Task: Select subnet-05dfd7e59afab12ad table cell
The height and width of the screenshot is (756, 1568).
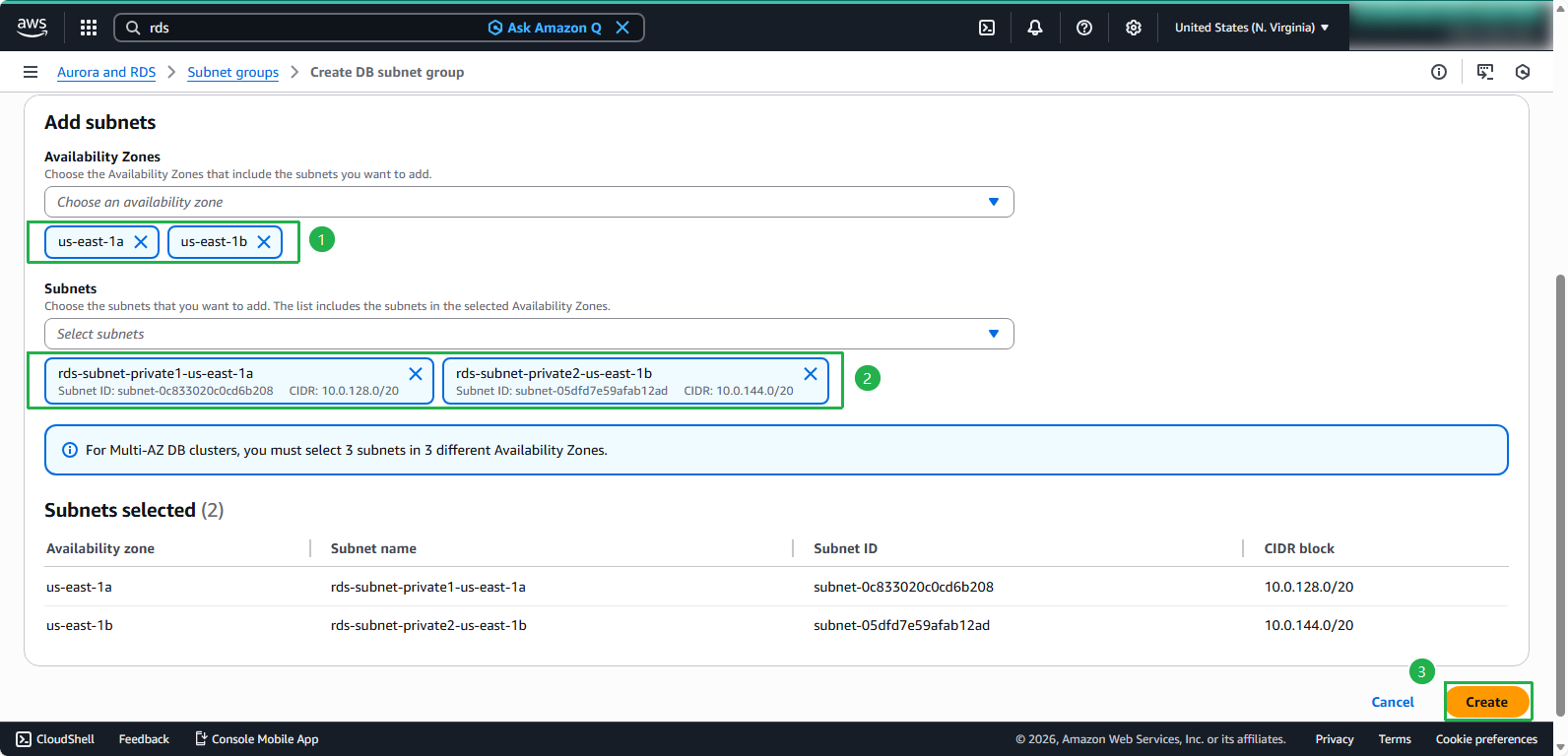Action: coord(901,625)
